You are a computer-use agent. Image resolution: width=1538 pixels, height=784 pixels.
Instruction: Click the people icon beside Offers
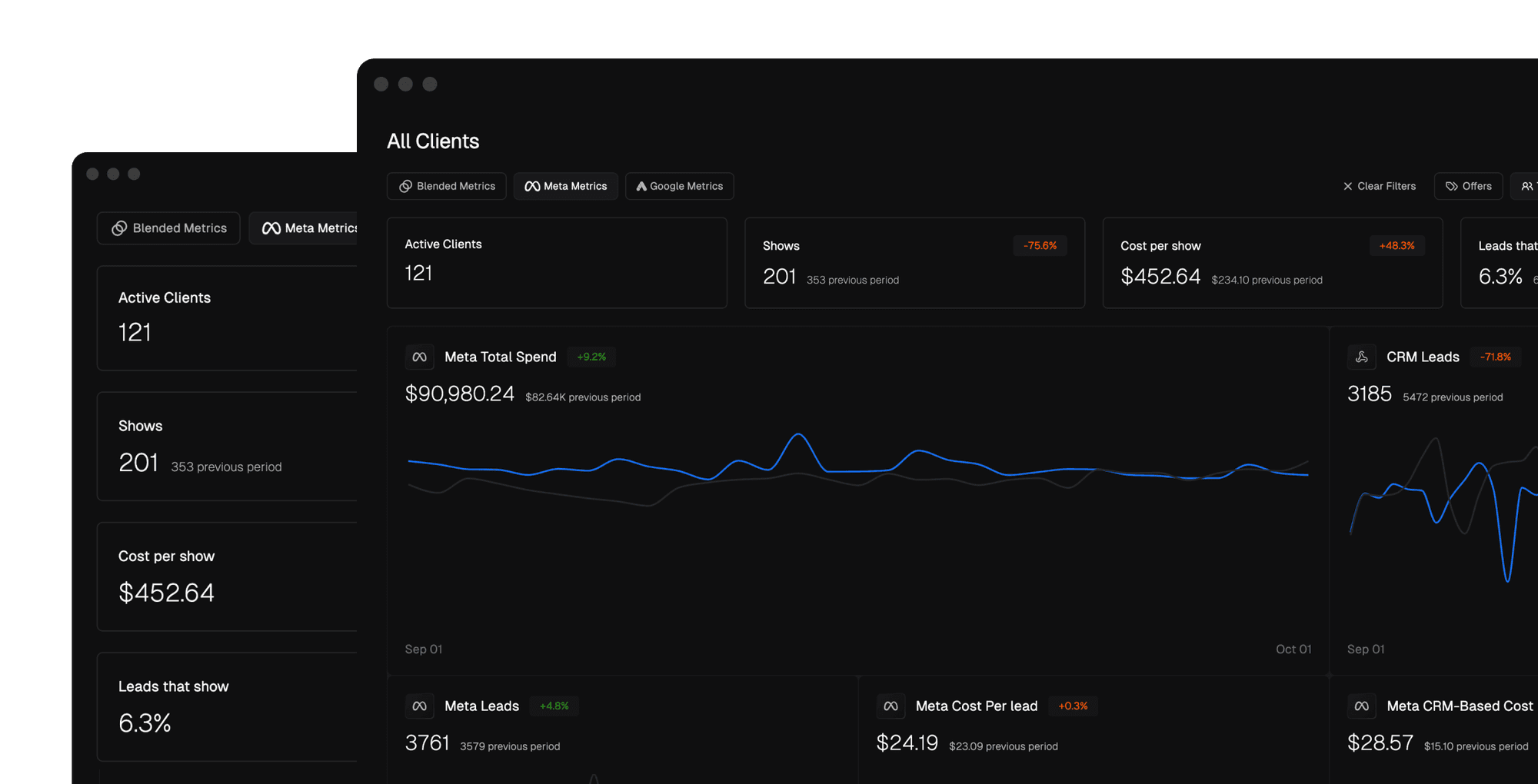coord(1526,186)
